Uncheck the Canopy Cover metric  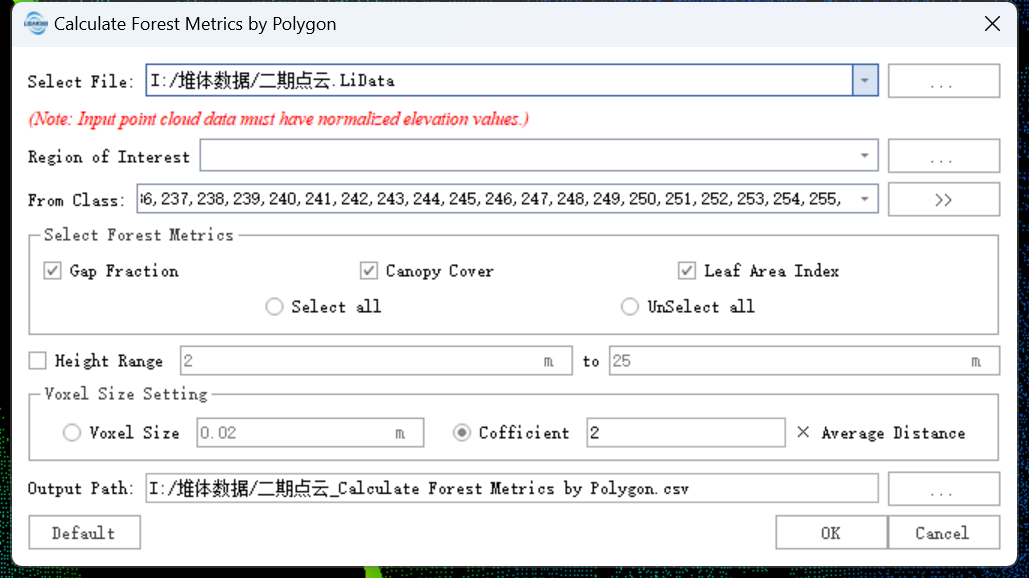click(368, 270)
